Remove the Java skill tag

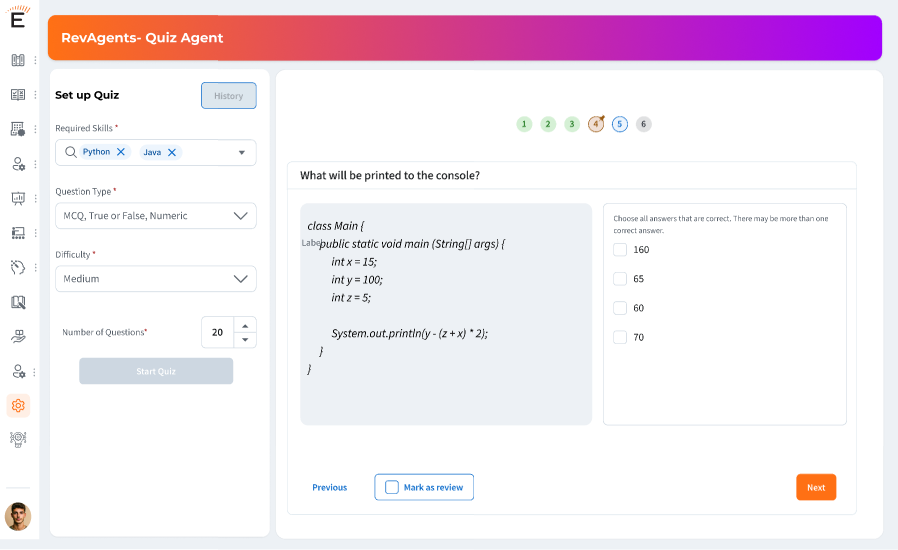pyautogui.click(x=172, y=152)
